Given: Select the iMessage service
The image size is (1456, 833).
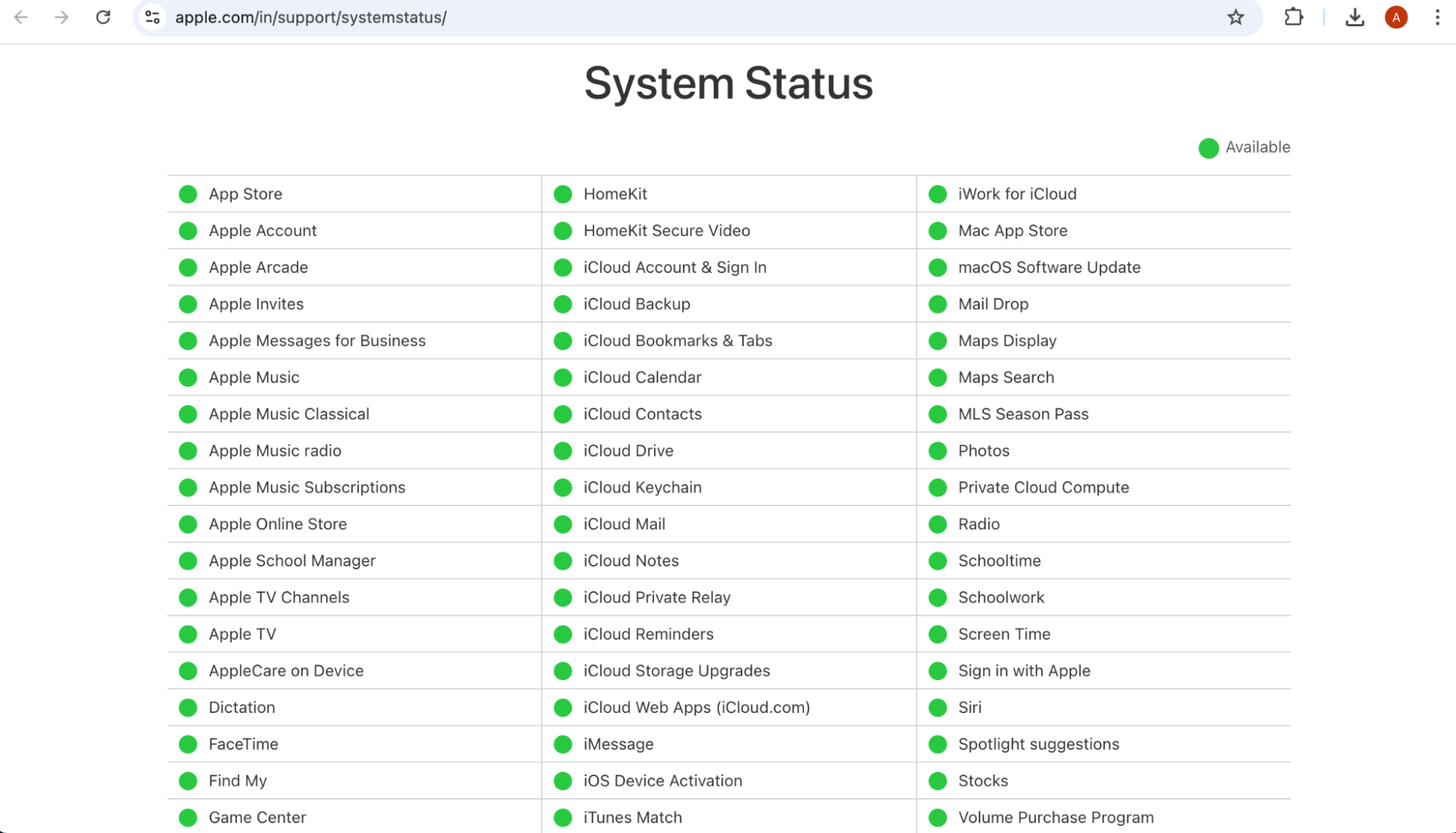Looking at the screenshot, I should [x=618, y=744].
